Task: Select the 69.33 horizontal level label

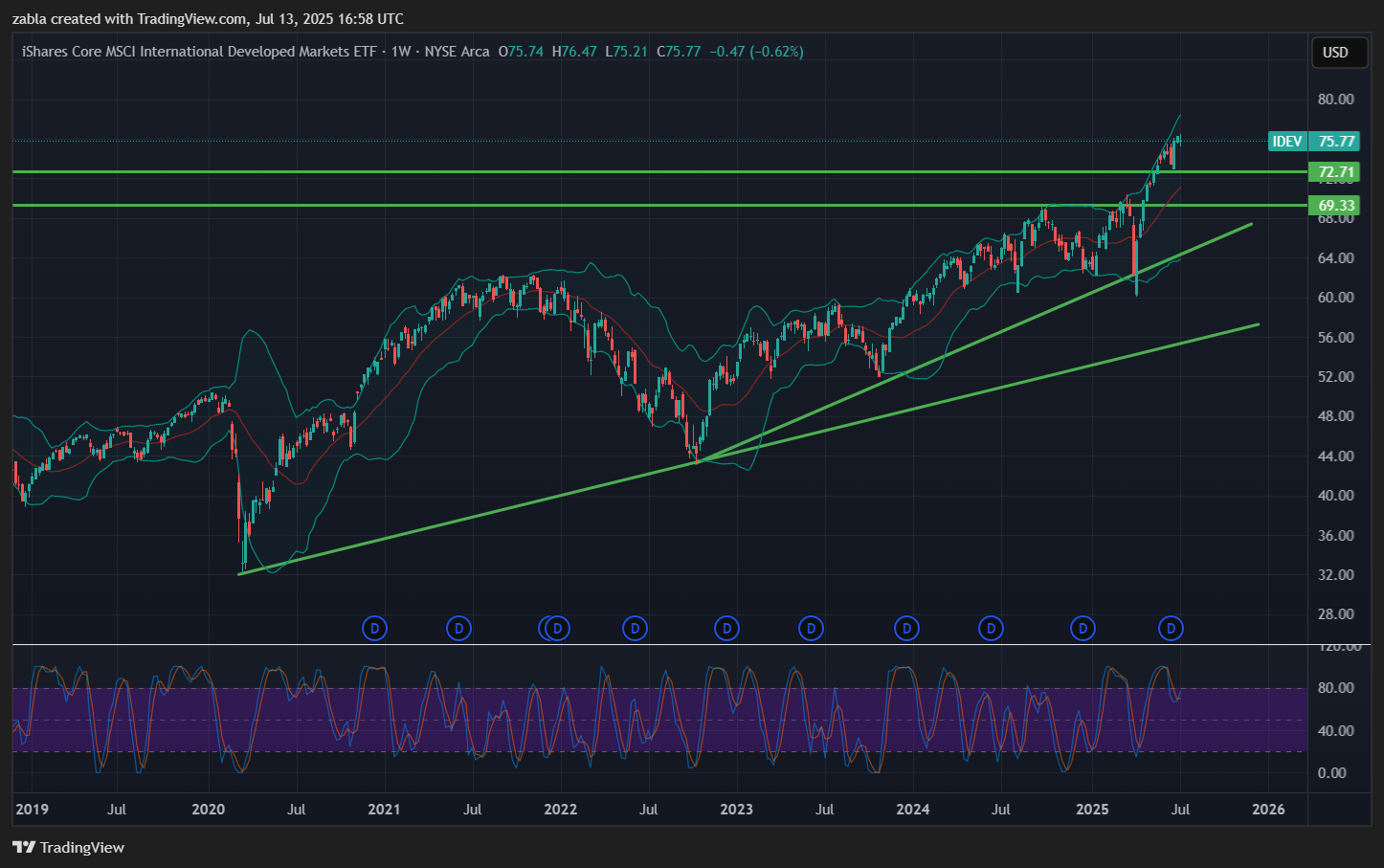Action: point(1336,206)
